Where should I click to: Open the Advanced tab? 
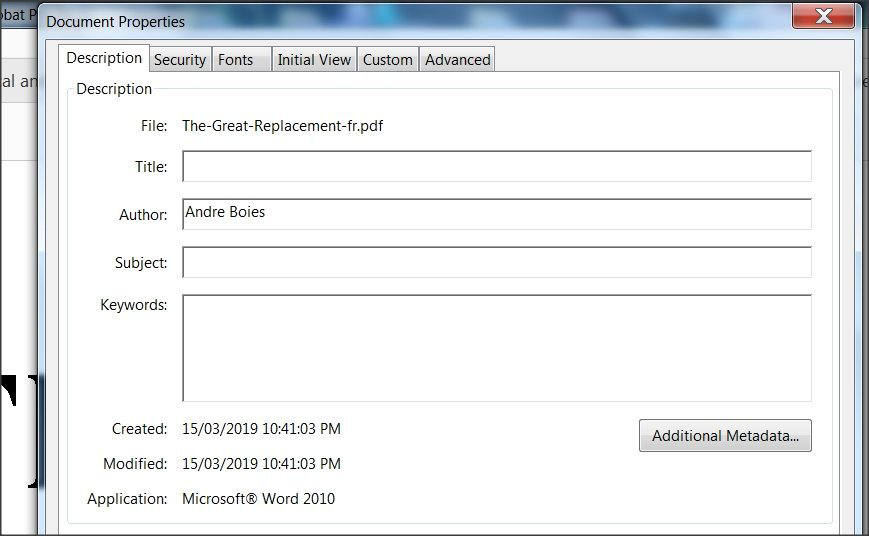pos(457,59)
